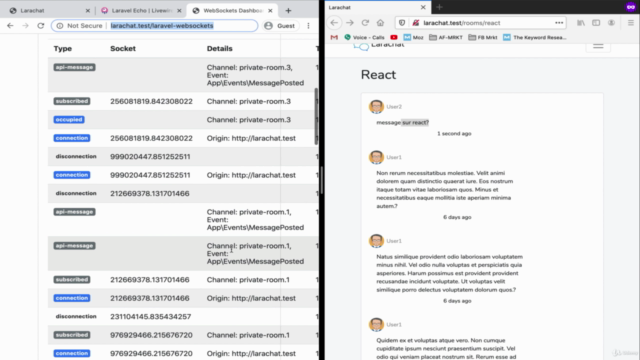Open the Guest profile button in Chrome
The image size is (640, 360).
coord(280,26)
